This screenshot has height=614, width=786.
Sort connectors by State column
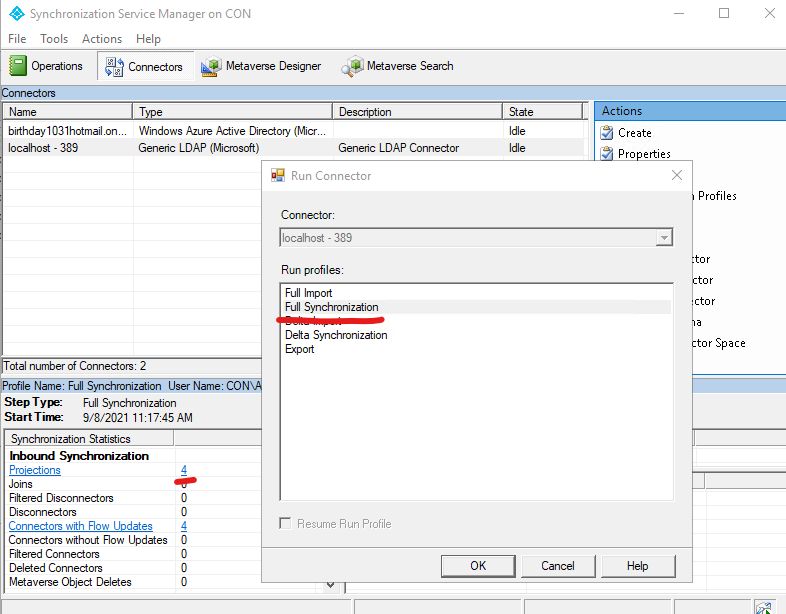tap(542, 111)
